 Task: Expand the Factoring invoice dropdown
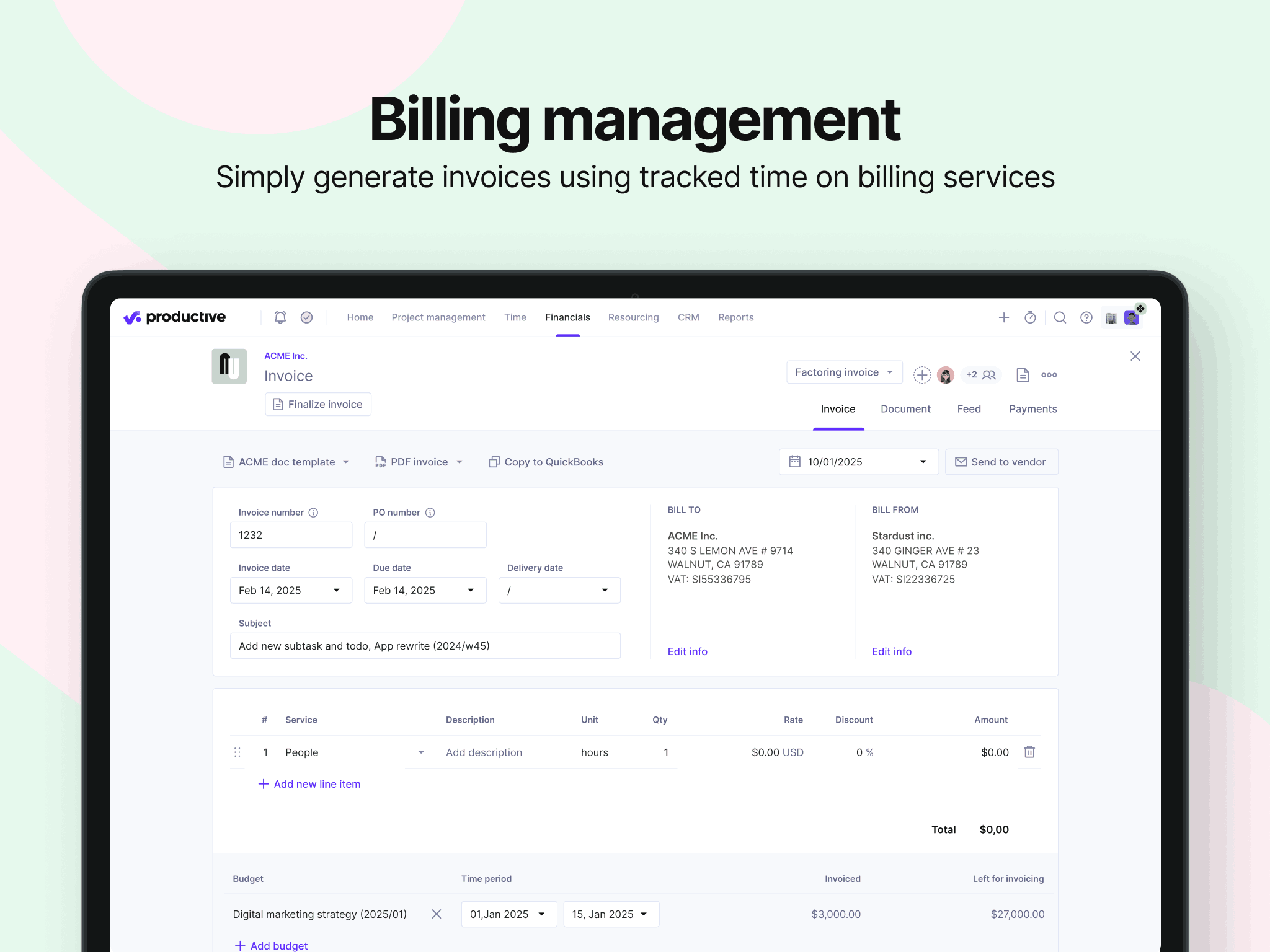coord(844,372)
